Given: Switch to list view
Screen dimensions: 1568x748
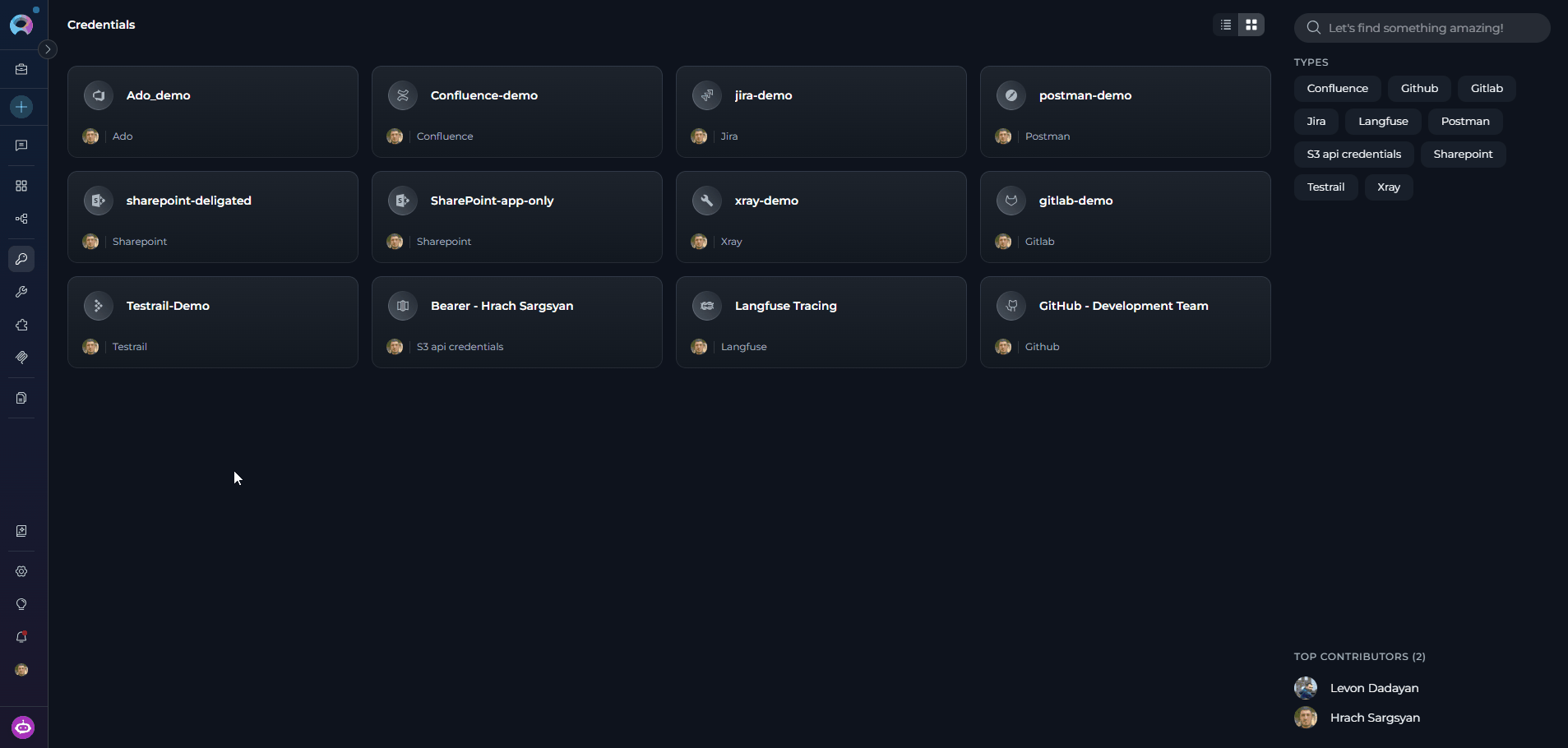Looking at the screenshot, I should pyautogui.click(x=1226, y=25).
